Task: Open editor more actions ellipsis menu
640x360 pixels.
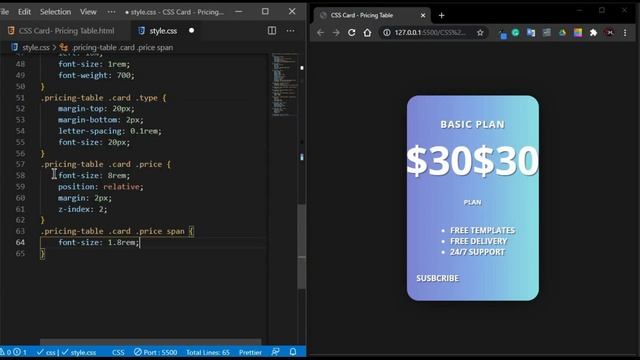Action: pyautogui.click(x=290, y=31)
